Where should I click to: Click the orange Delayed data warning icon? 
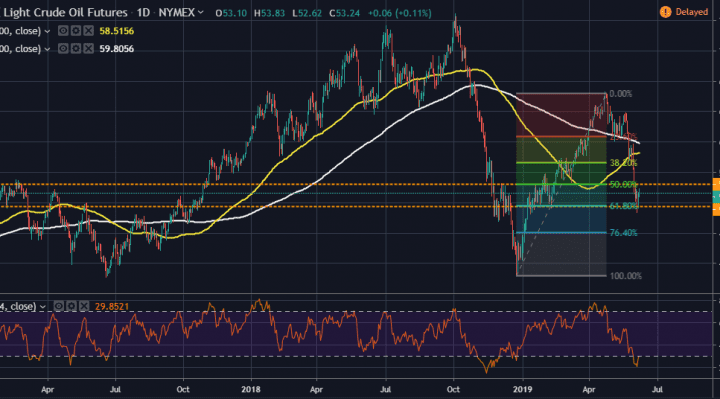[x=665, y=12]
